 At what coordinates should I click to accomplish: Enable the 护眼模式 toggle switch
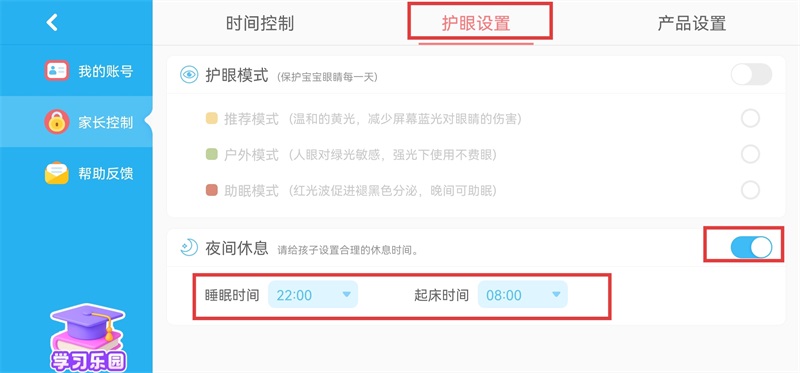click(751, 74)
